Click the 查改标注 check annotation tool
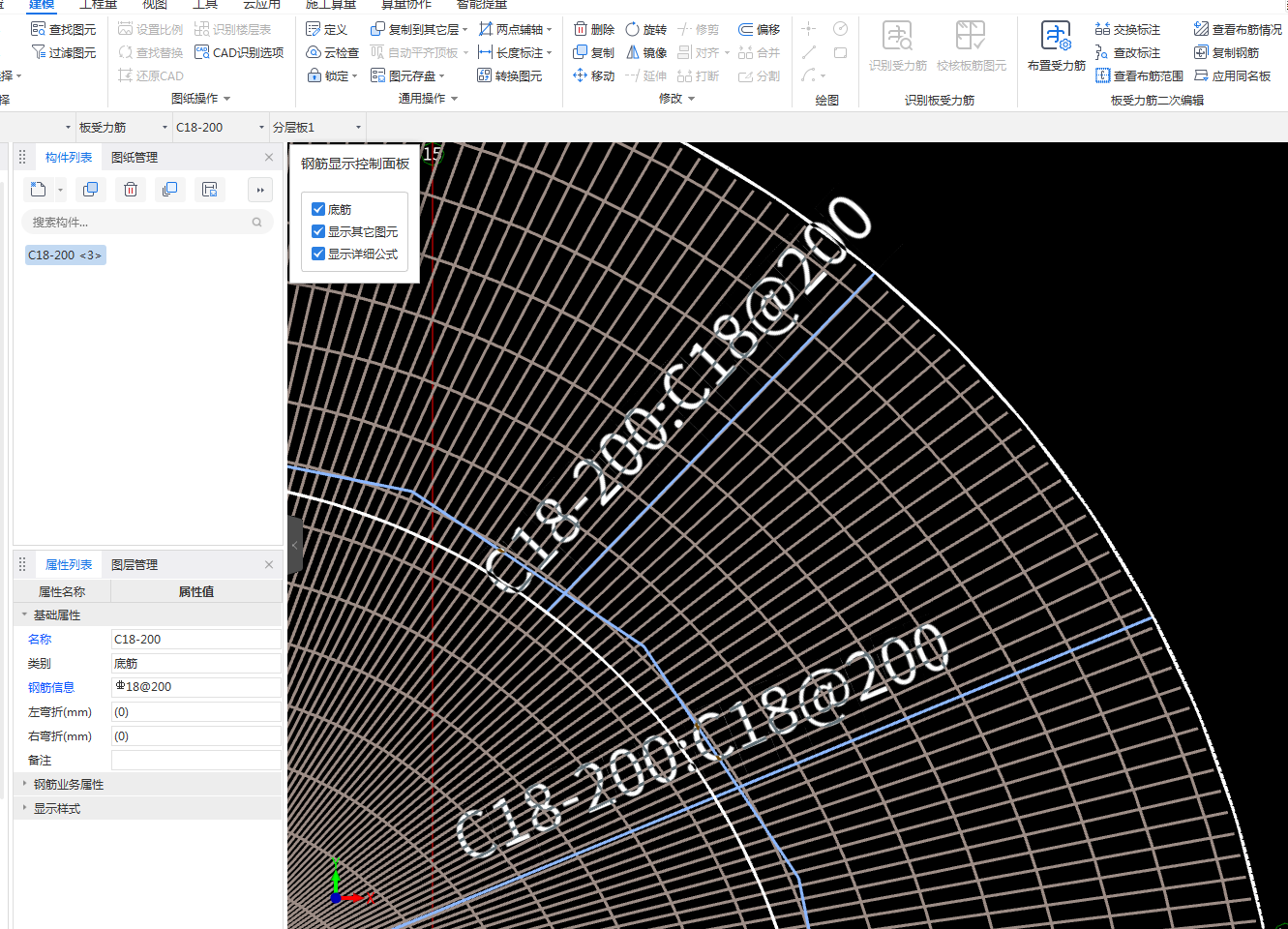1288x929 pixels. pos(1128,52)
